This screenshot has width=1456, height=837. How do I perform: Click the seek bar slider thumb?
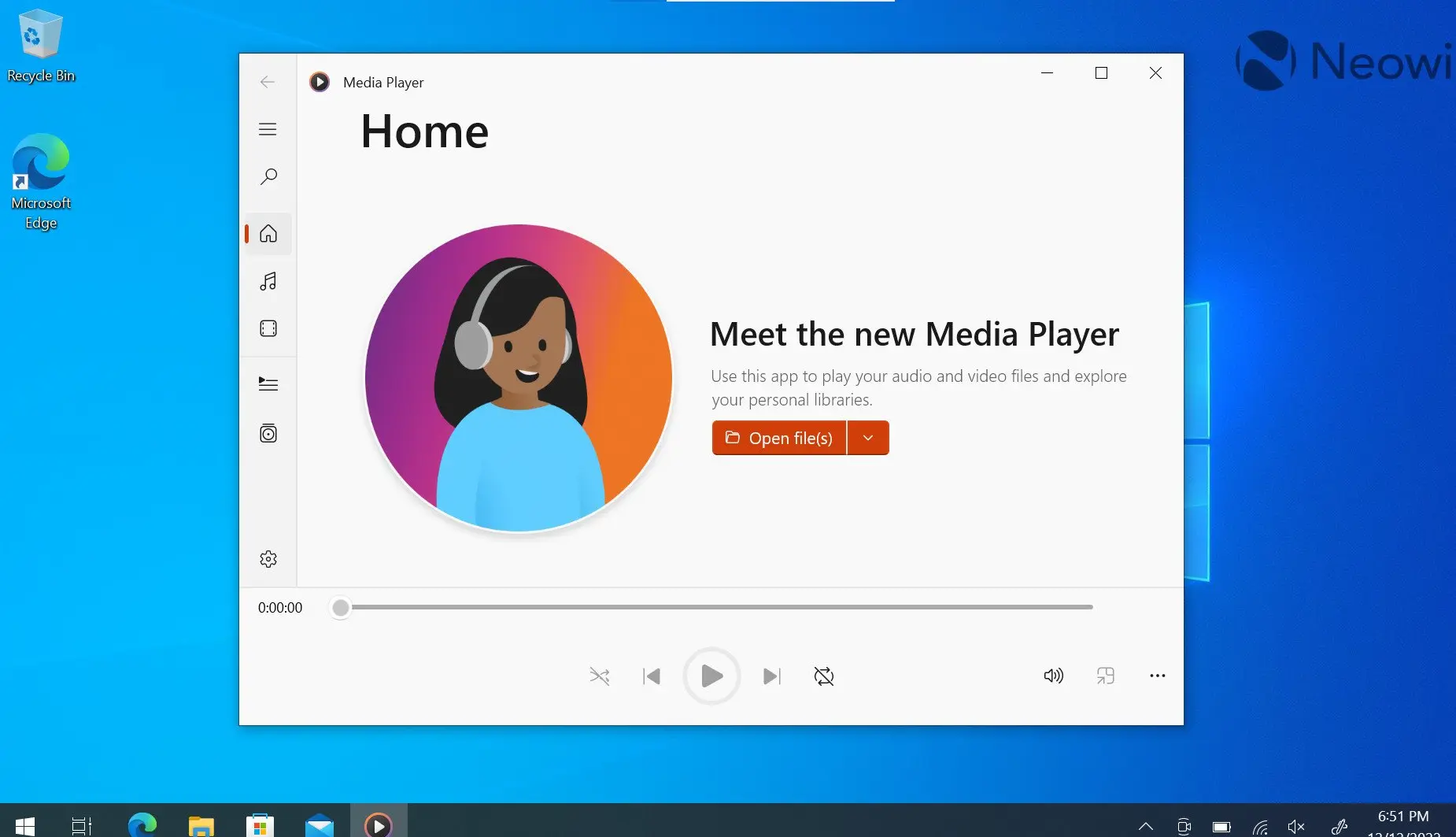(340, 608)
